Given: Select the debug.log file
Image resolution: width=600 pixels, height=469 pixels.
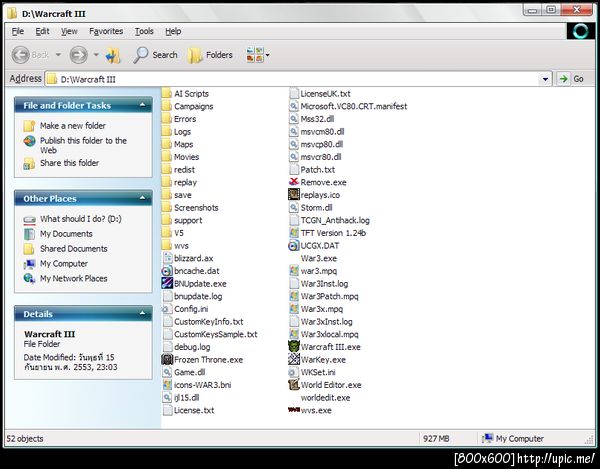Looking at the screenshot, I should 186,347.
